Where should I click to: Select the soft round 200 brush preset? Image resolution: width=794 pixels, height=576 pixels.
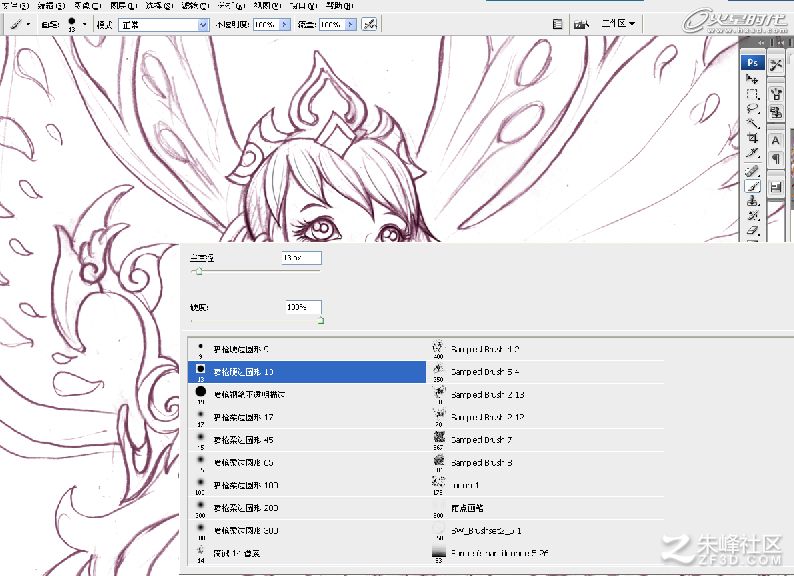[x=307, y=508]
